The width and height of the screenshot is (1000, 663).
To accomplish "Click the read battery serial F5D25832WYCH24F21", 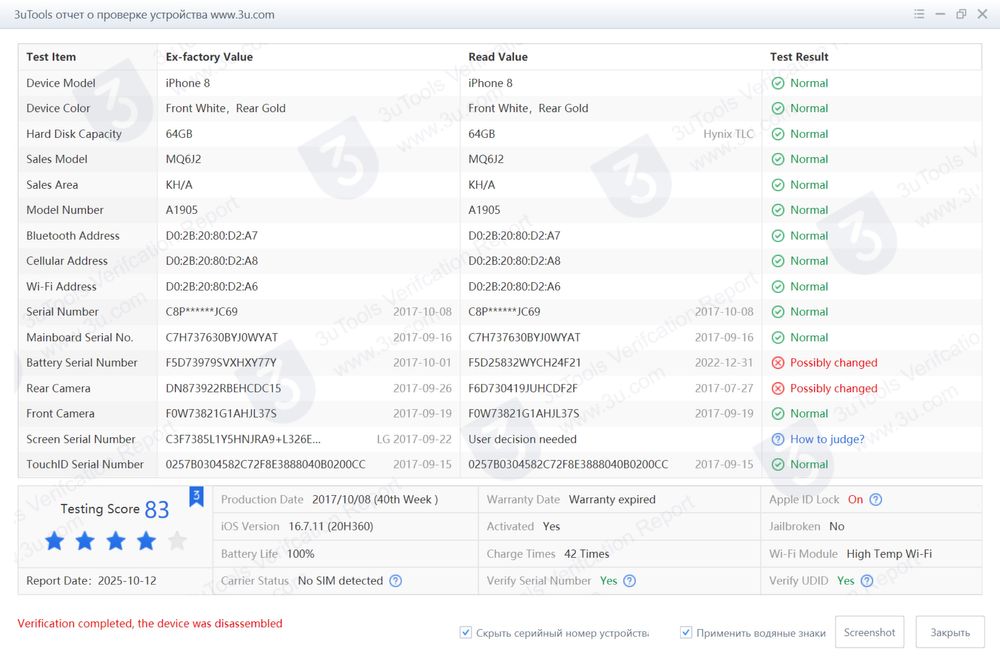I will pos(525,363).
